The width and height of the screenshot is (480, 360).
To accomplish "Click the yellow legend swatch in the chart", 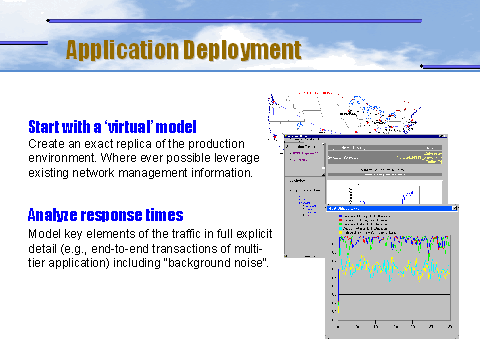I will (x=340, y=232).
